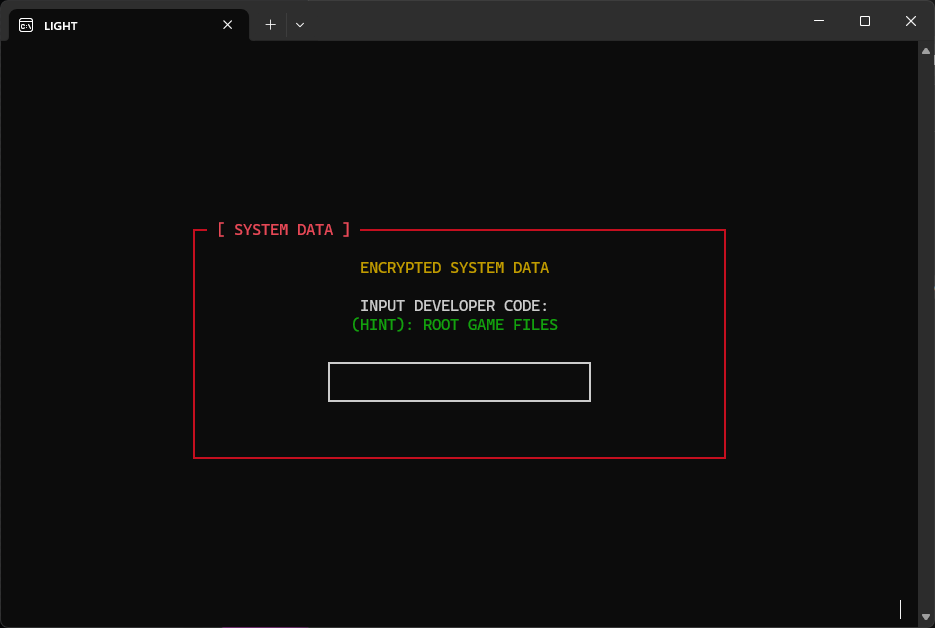Click the scrollbar up arrow
The image size is (935, 628).
(x=925, y=52)
